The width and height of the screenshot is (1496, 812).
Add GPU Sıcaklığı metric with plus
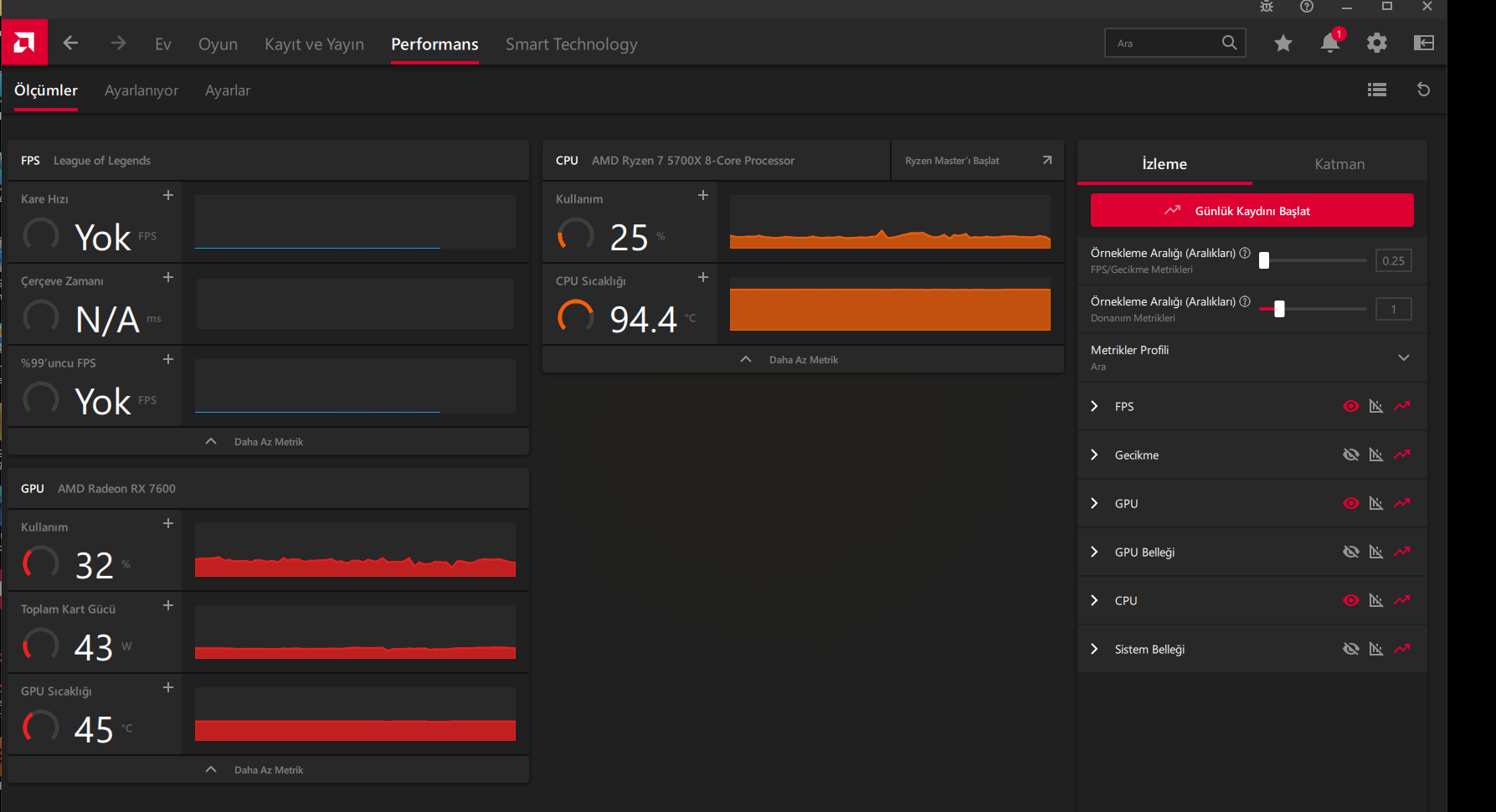(x=168, y=687)
